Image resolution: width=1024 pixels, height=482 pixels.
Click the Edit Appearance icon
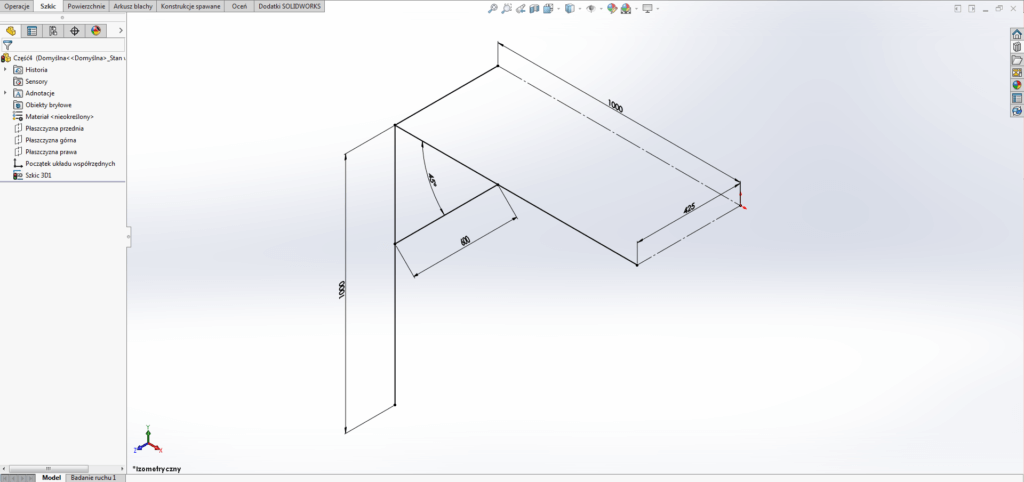(x=612, y=8)
